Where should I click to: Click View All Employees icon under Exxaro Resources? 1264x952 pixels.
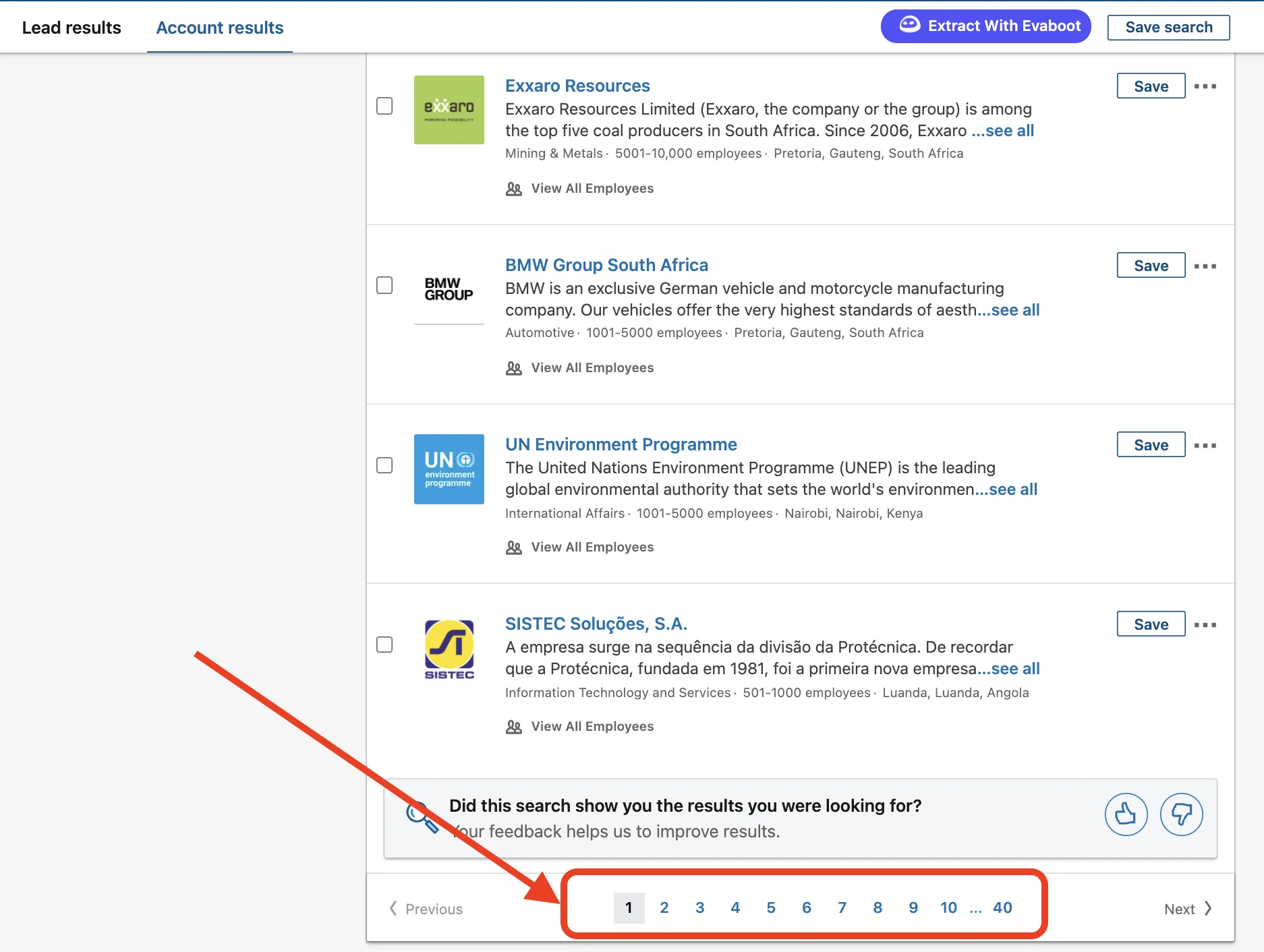tap(514, 189)
